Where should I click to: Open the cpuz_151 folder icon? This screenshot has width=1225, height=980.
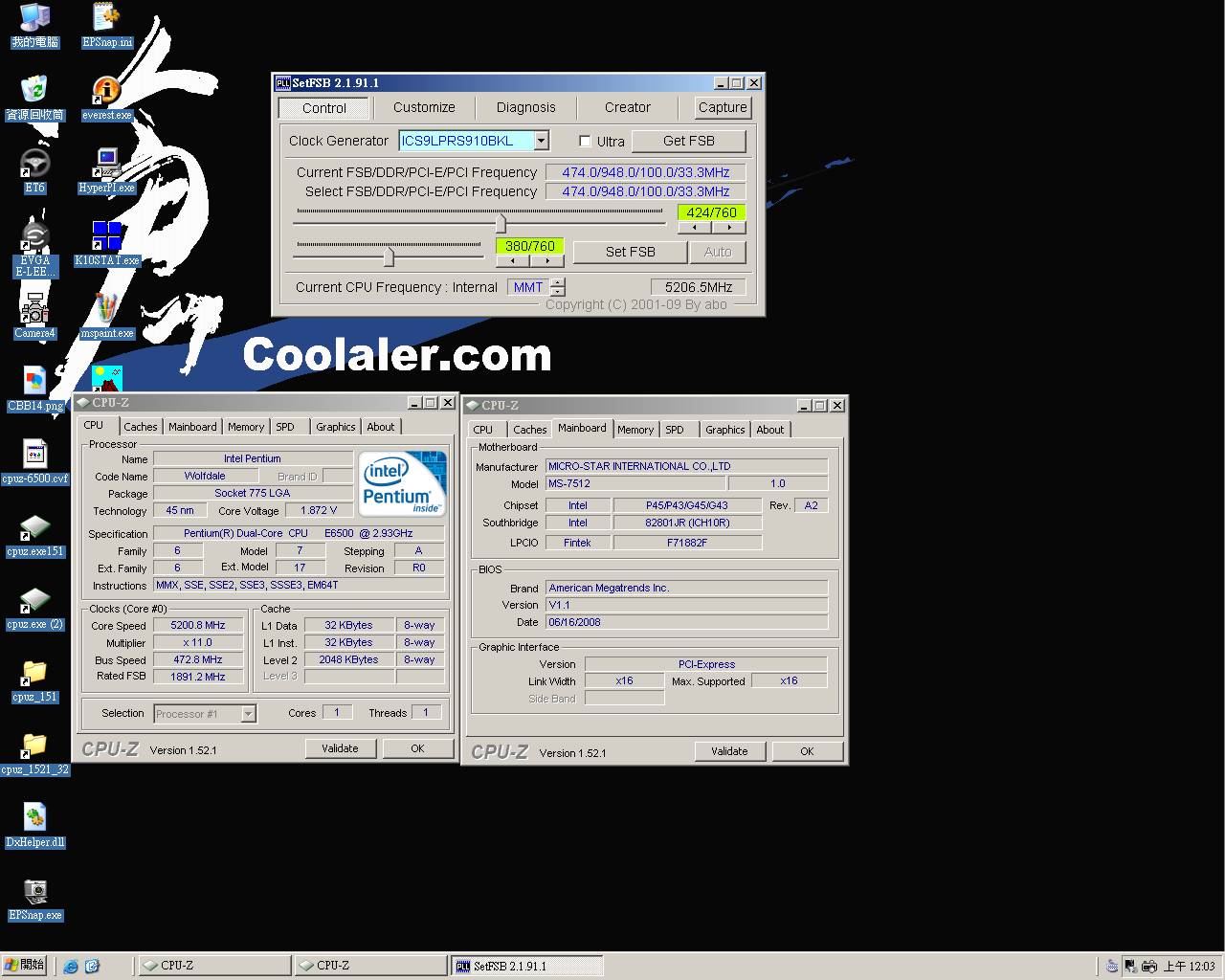(x=35, y=680)
